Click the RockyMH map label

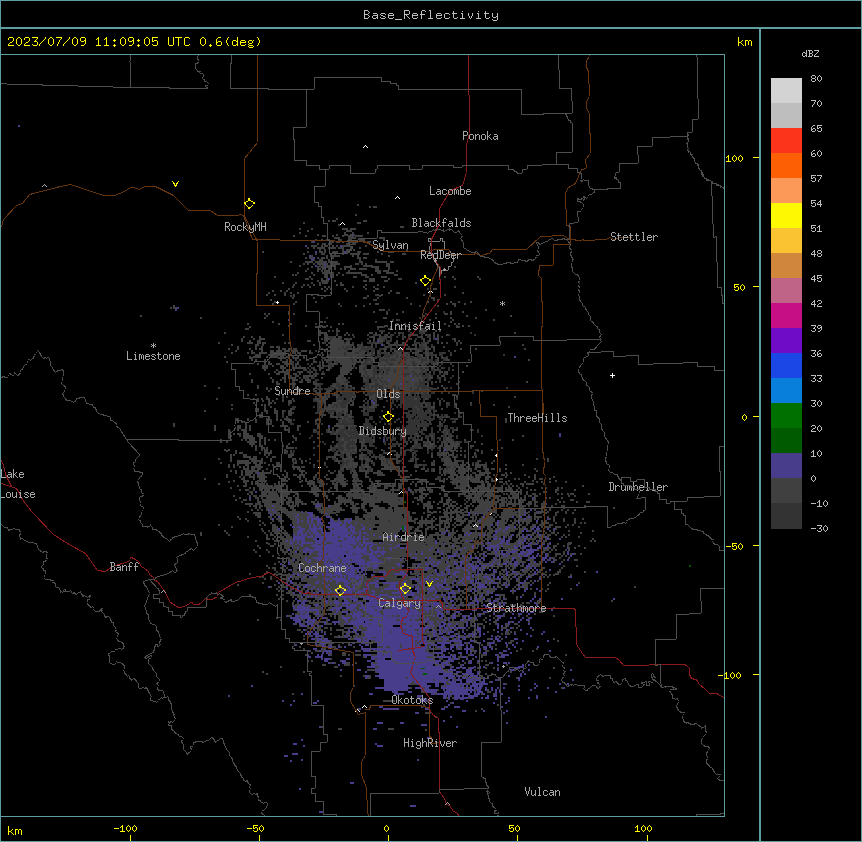pyautogui.click(x=245, y=227)
